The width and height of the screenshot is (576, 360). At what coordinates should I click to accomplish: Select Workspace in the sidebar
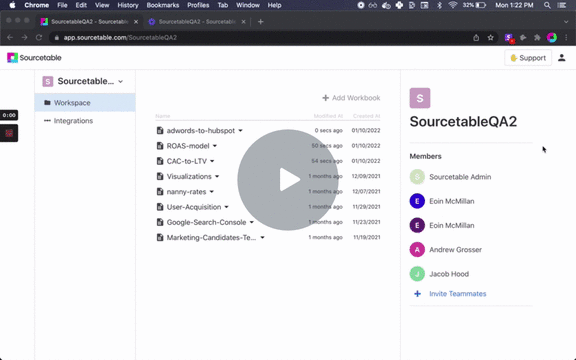[85, 102]
